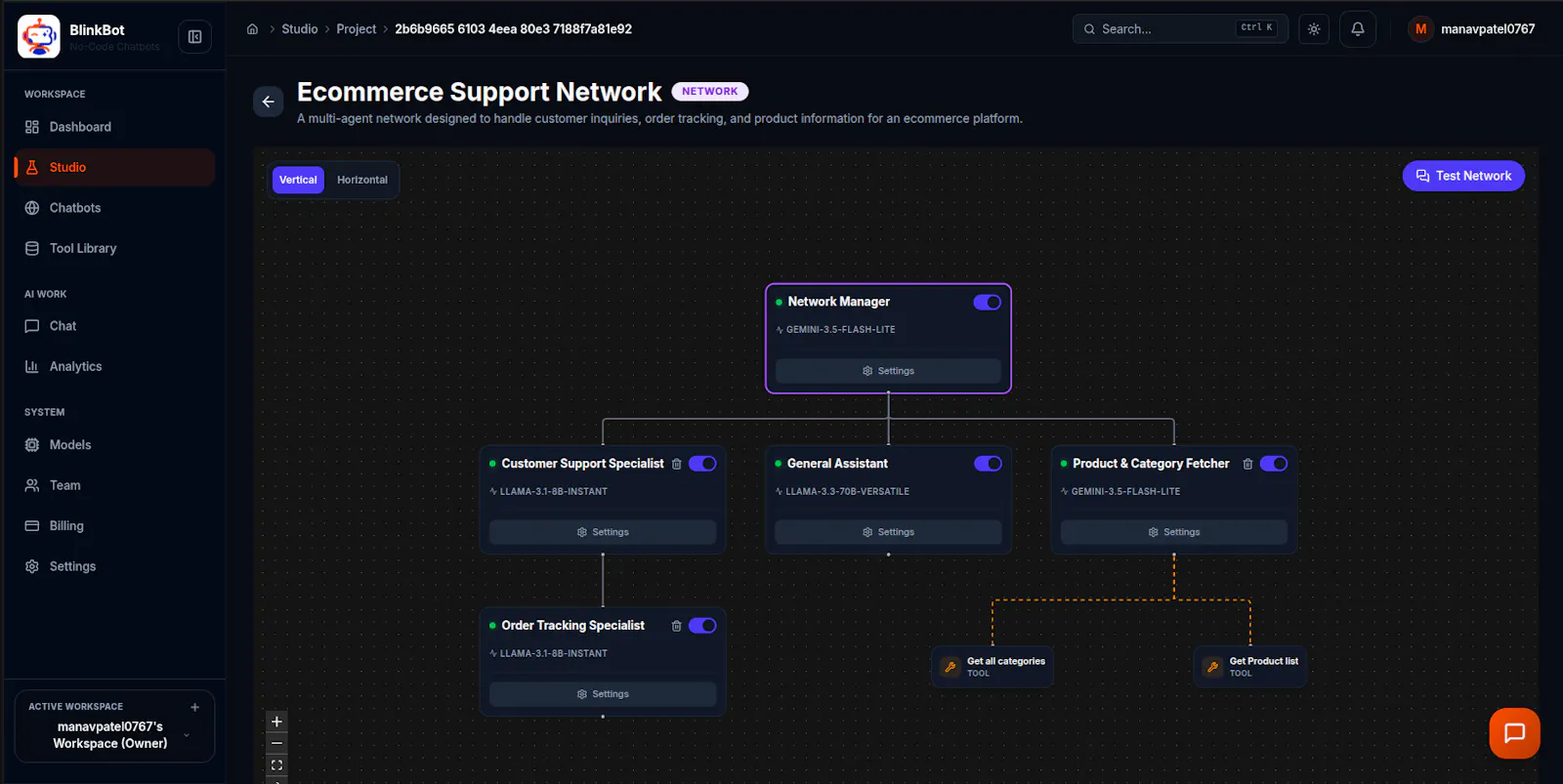Open Billing page
The width and height of the screenshot is (1563, 784).
click(x=114, y=525)
